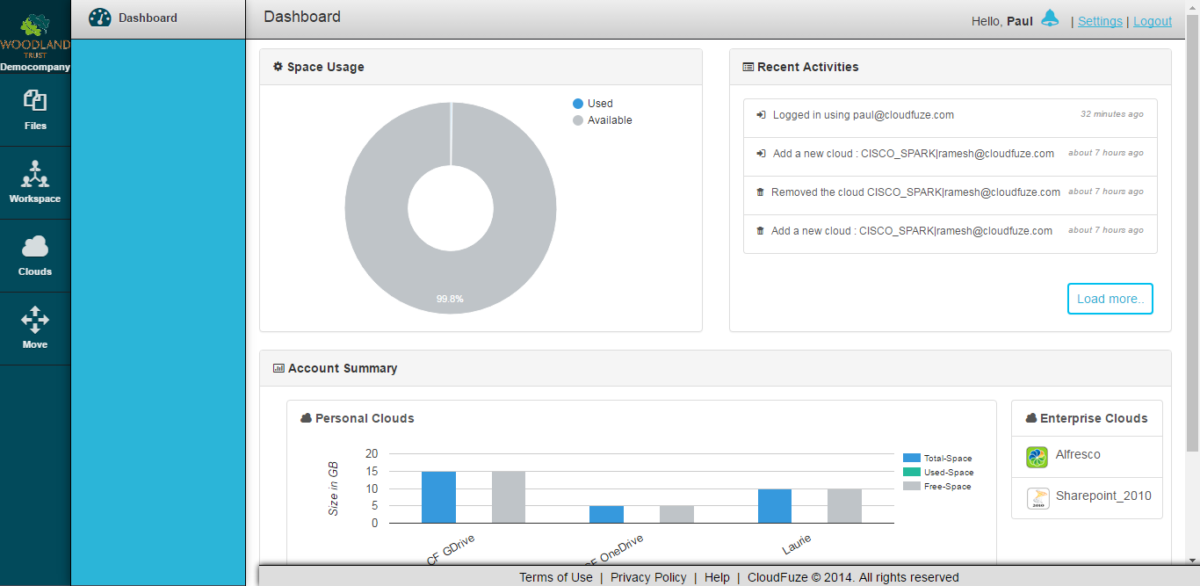
Task: Select the Clouds icon in the sidebar
Action: 35,247
